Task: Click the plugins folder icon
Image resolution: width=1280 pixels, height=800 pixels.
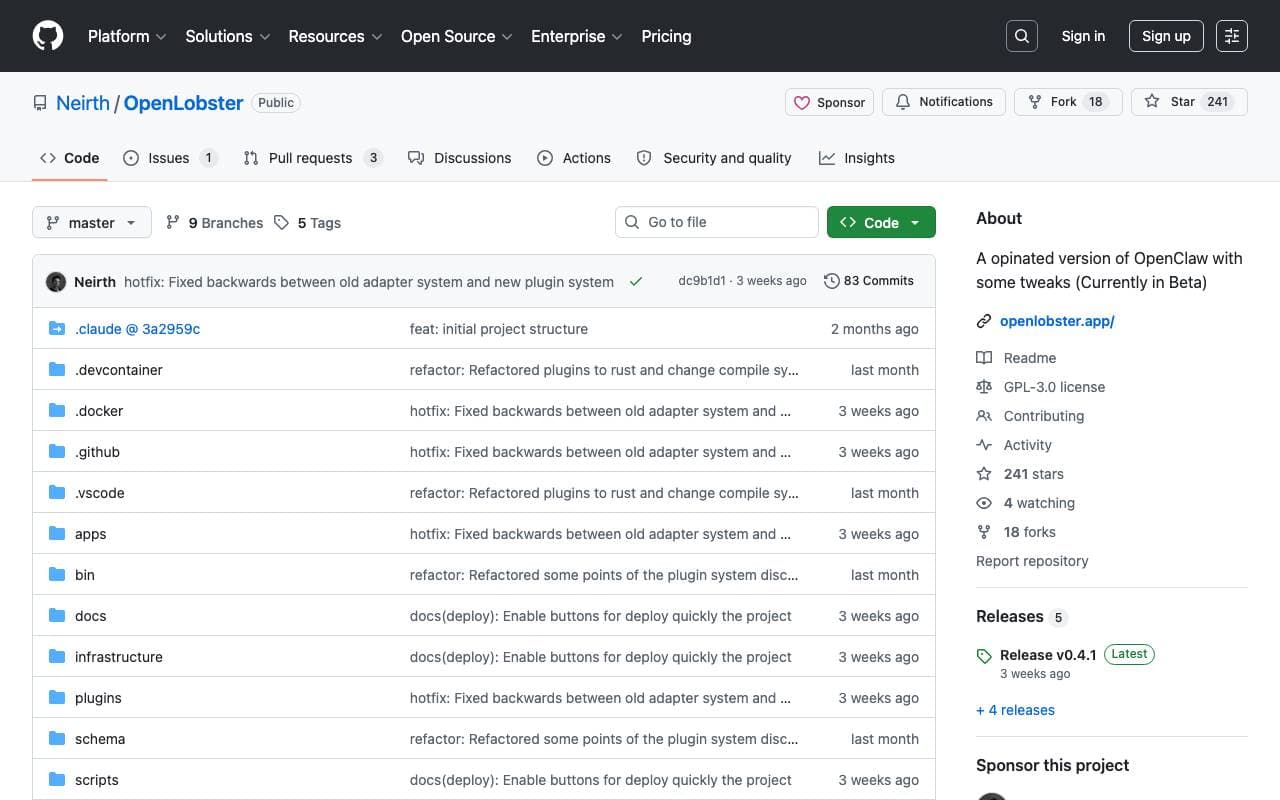Action: coord(57,698)
